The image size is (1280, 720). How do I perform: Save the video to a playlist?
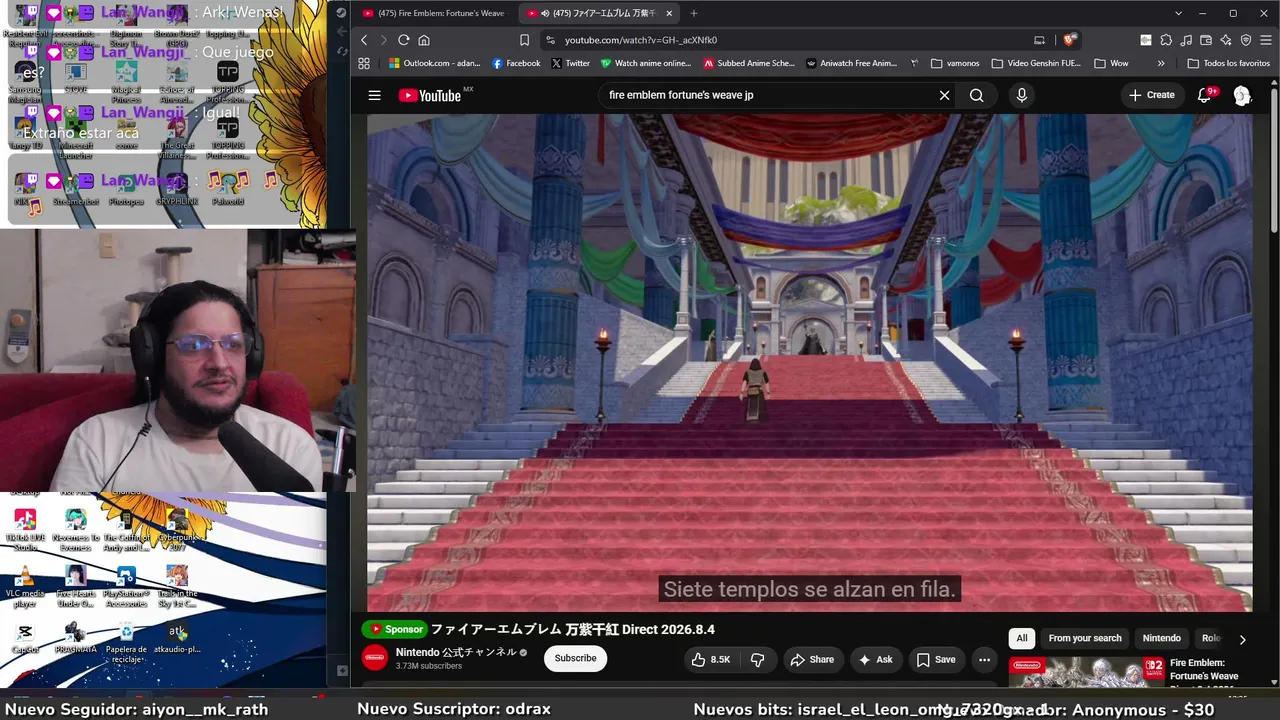pyautogui.click(x=936, y=659)
